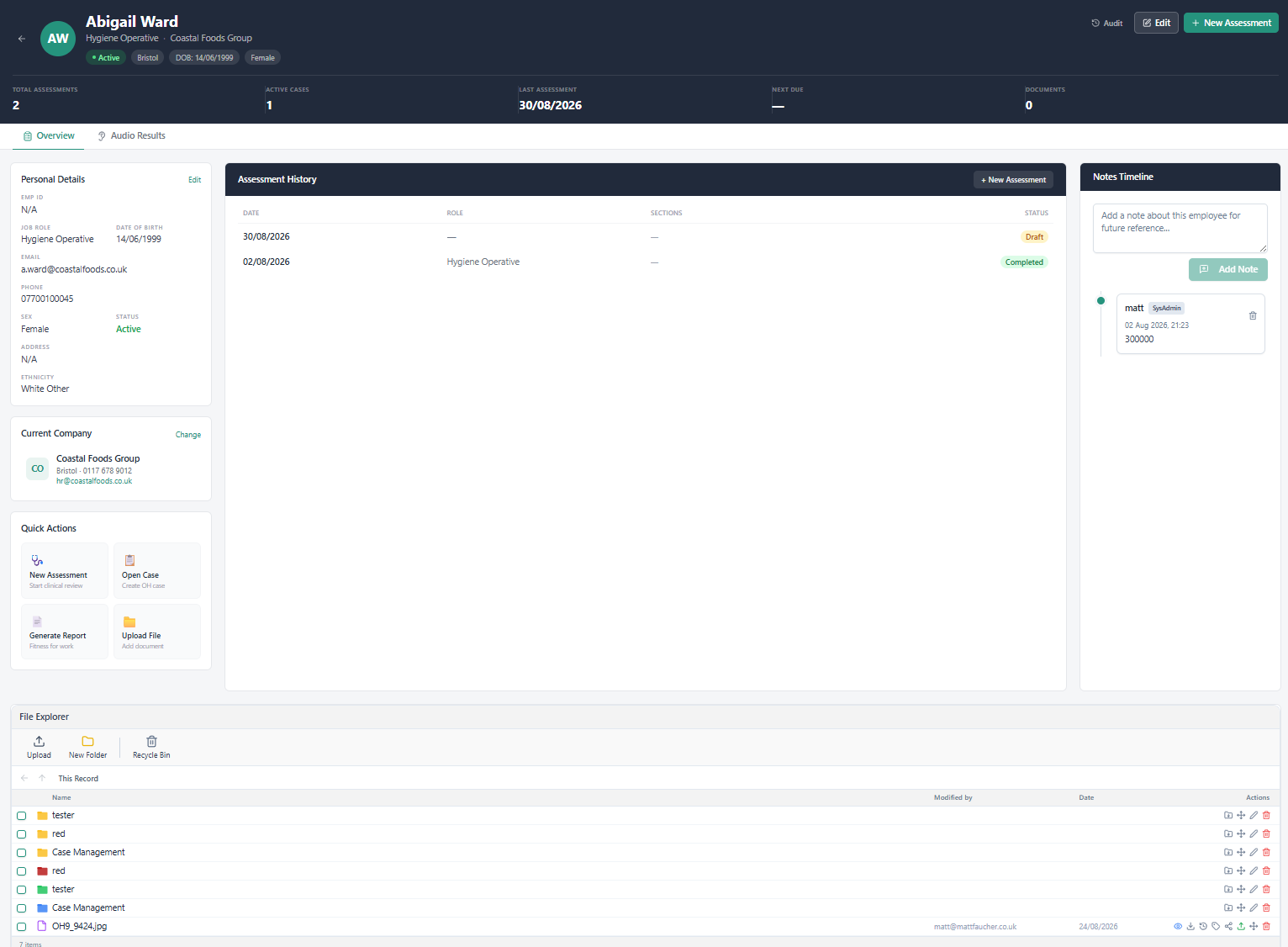Open the 02/08/2026 Completed assessment row
This screenshot has width=1288, height=947.
coord(645,262)
